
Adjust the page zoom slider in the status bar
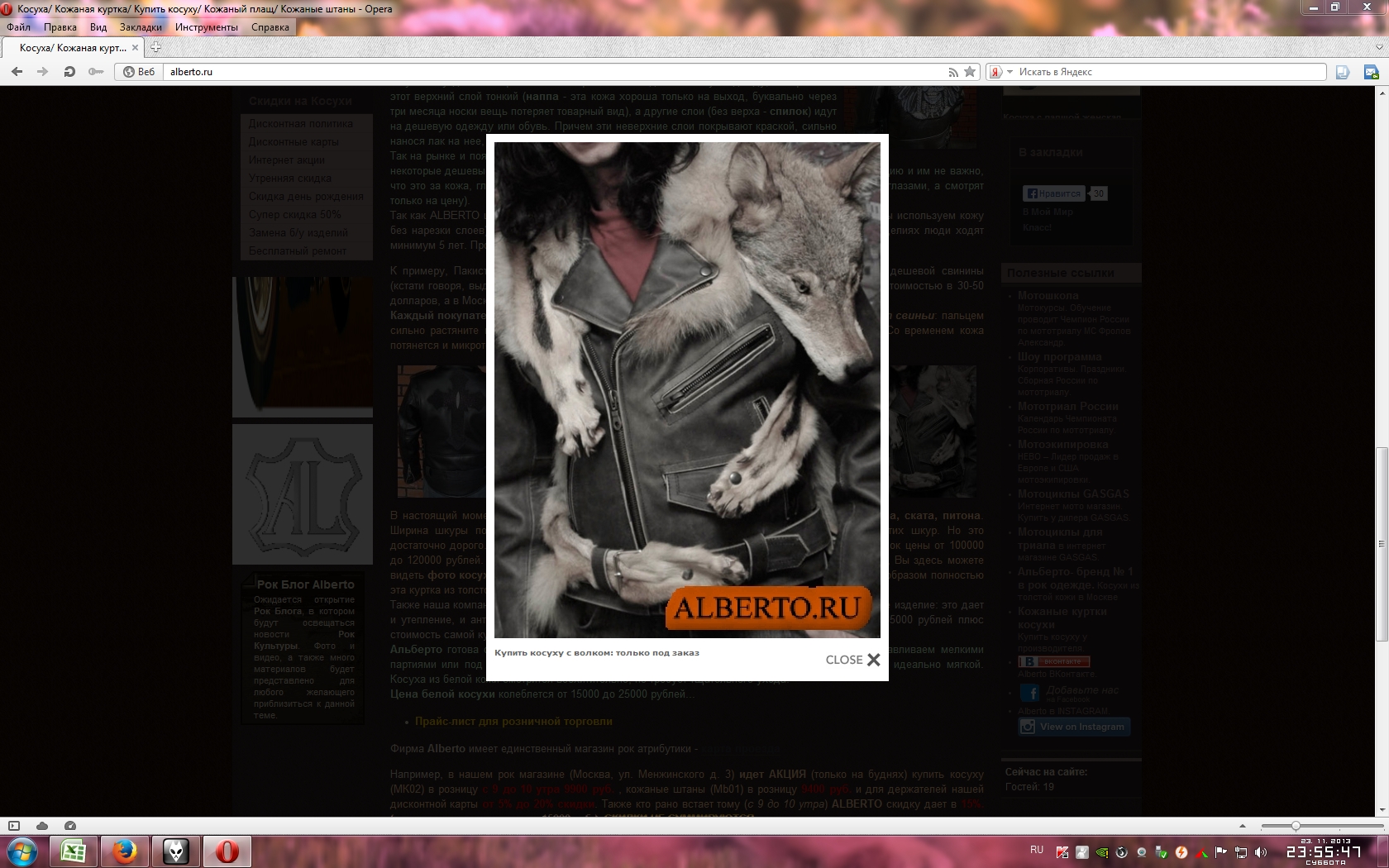(x=1296, y=826)
